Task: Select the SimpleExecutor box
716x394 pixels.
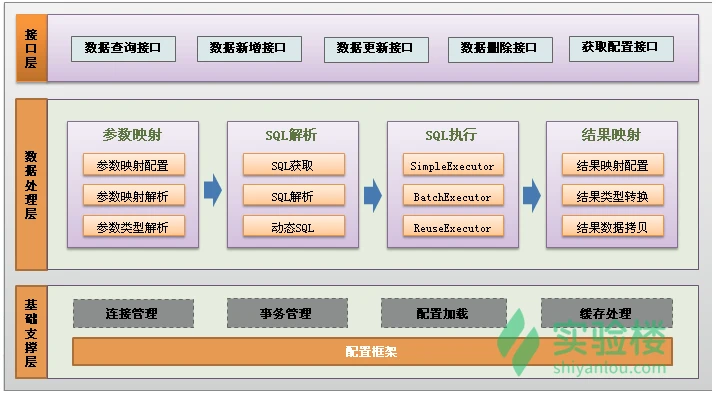Action: tap(453, 165)
